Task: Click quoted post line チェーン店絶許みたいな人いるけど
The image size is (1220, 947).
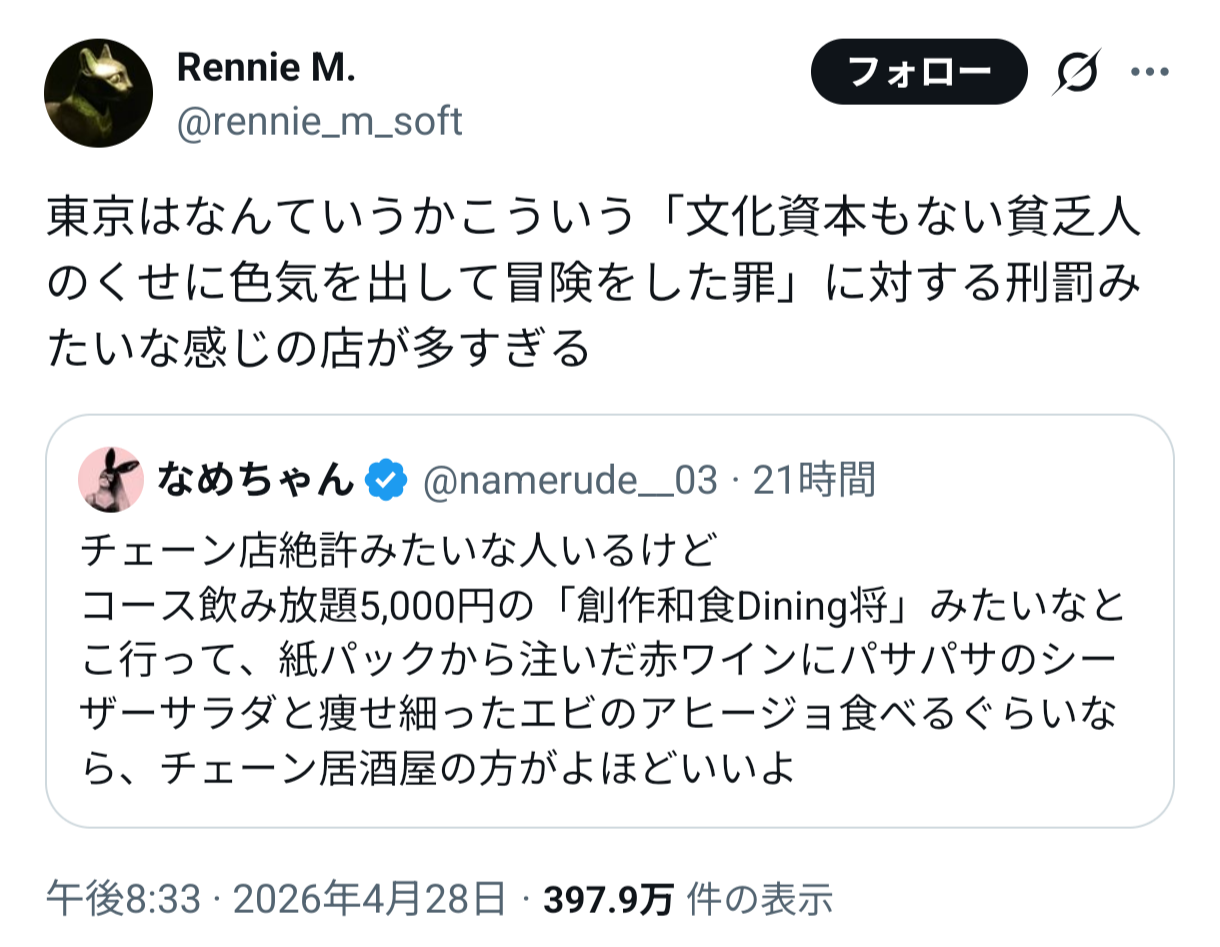Action: [398, 551]
